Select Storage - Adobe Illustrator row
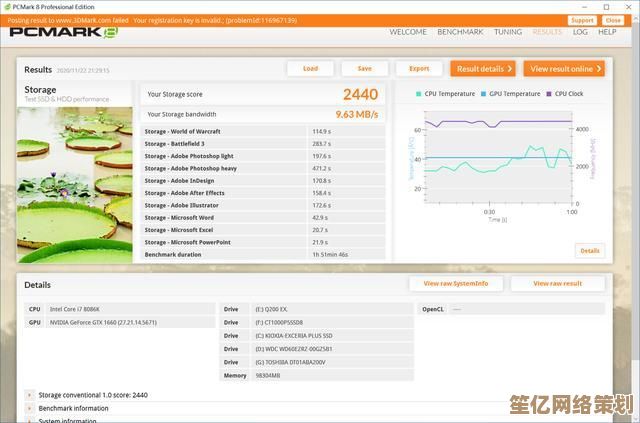The image size is (640, 423). pyautogui.click(x=263, y=205)
